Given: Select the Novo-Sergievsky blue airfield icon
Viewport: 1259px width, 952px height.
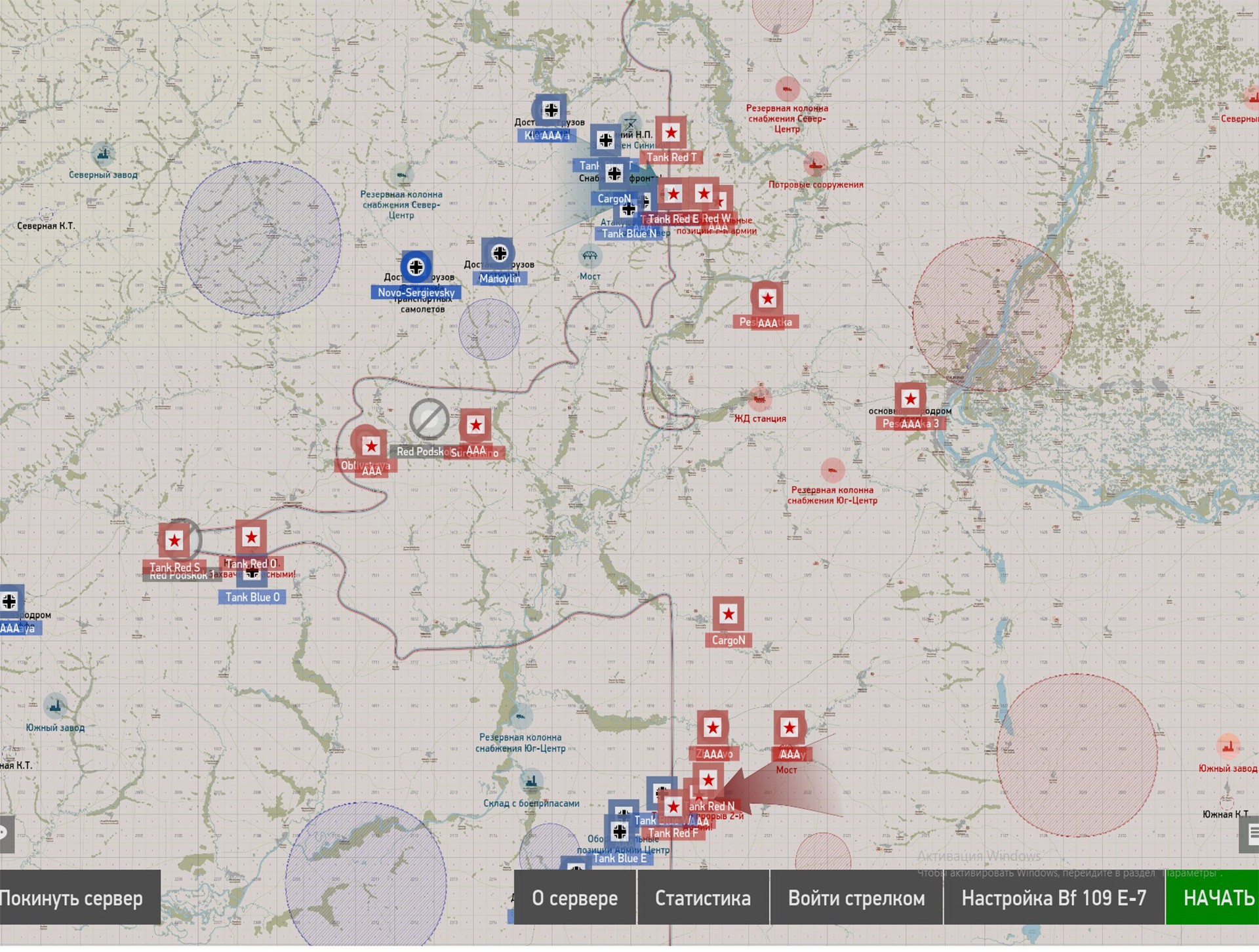Looking at the screenshot, I should [x=416, y=268].
